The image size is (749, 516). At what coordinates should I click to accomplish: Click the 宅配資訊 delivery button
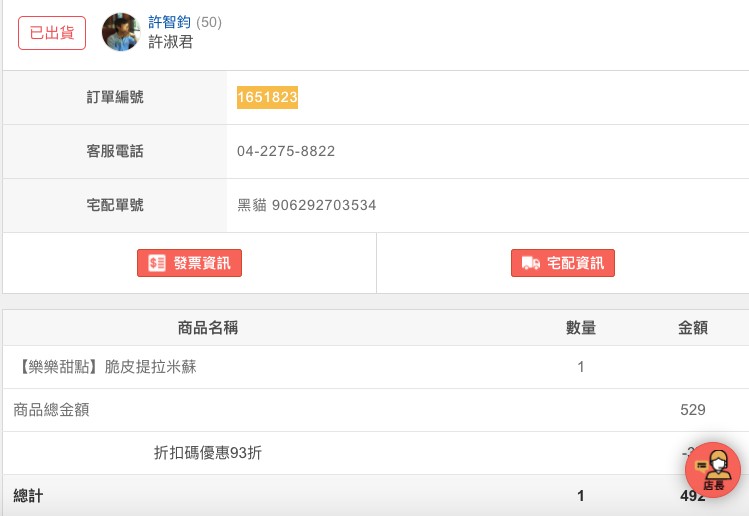(x=563, y=263)
